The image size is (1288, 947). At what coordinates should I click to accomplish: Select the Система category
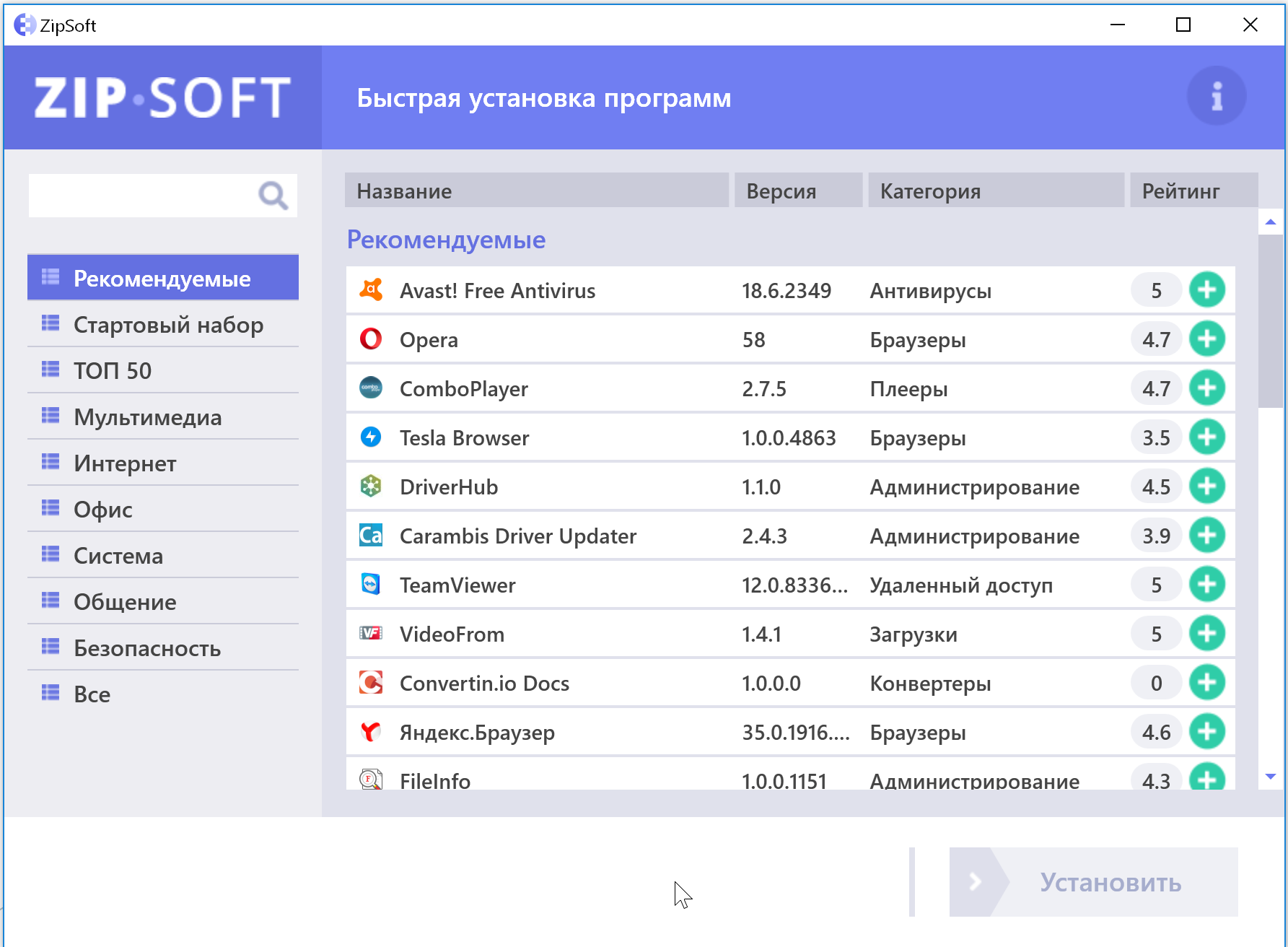tap(163, 556)
